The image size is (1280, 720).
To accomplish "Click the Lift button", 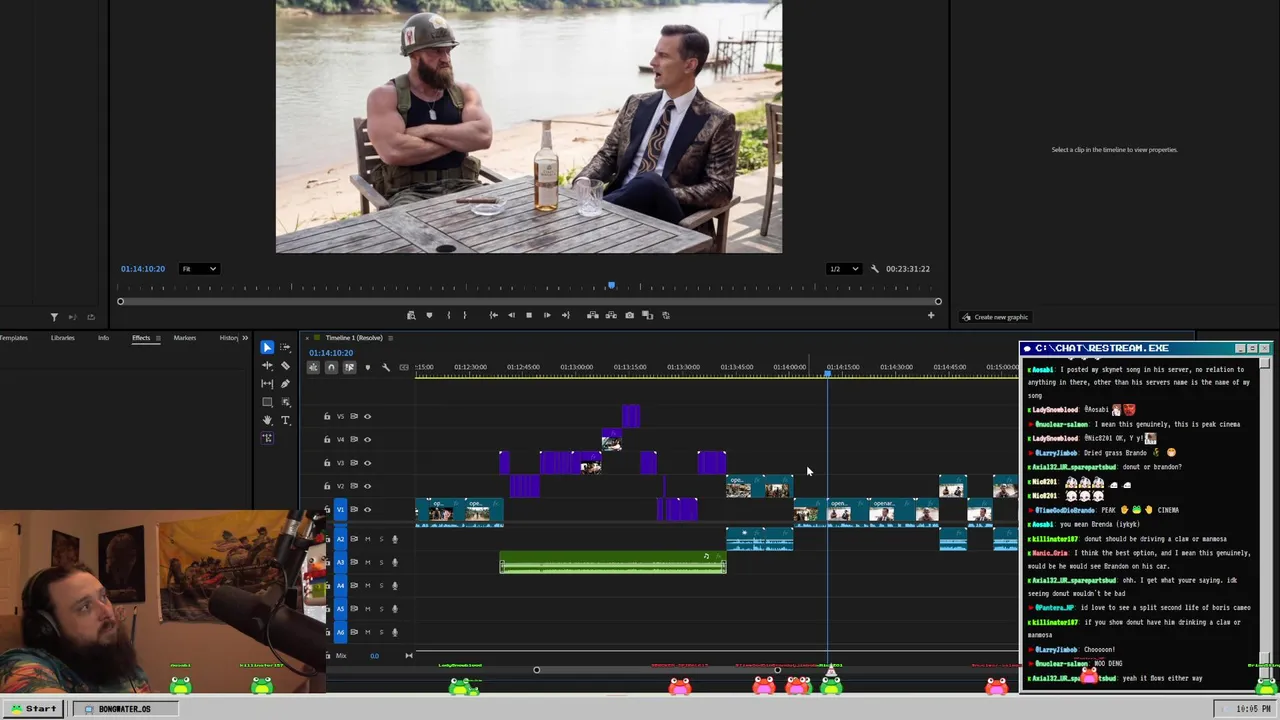I will pos(593,315).
